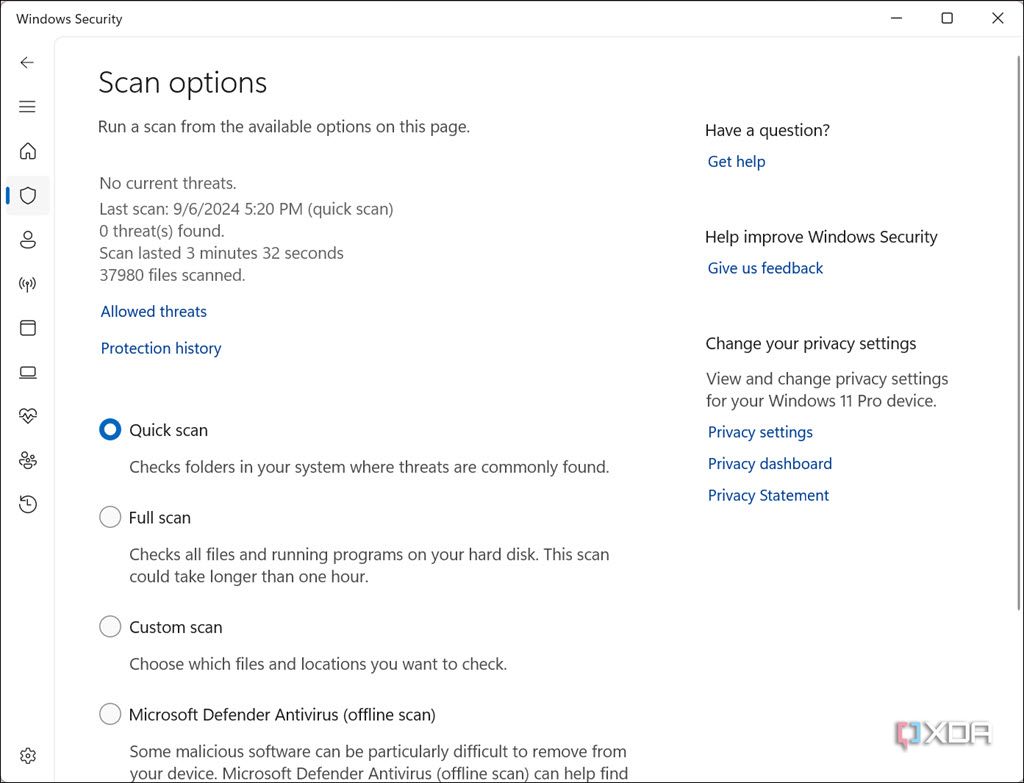Screen dimensions: 1024x783
Task: Close the Windows Security window
Action: point(997,18)
